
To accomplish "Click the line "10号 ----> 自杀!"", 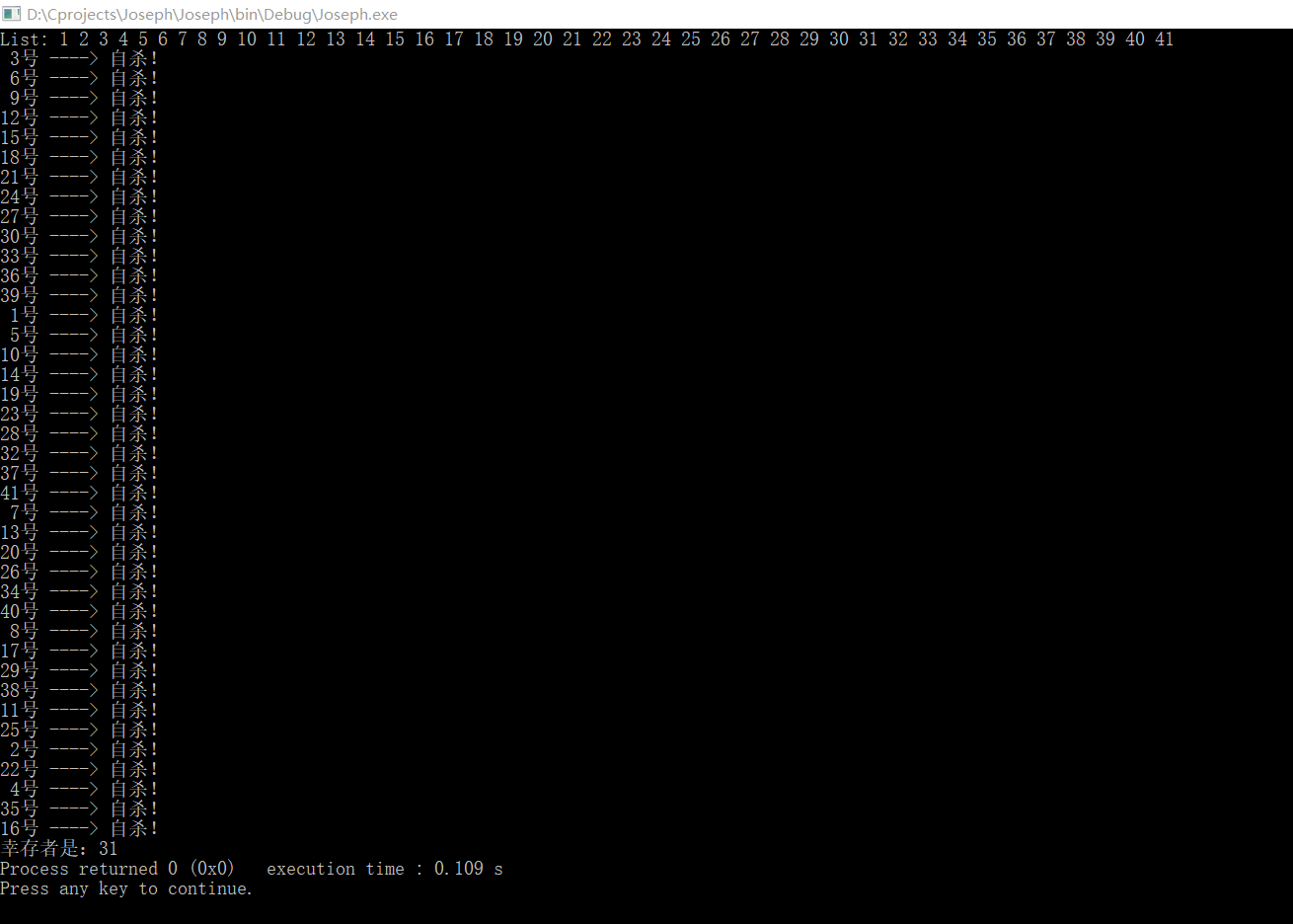I will tap(79, 354).
